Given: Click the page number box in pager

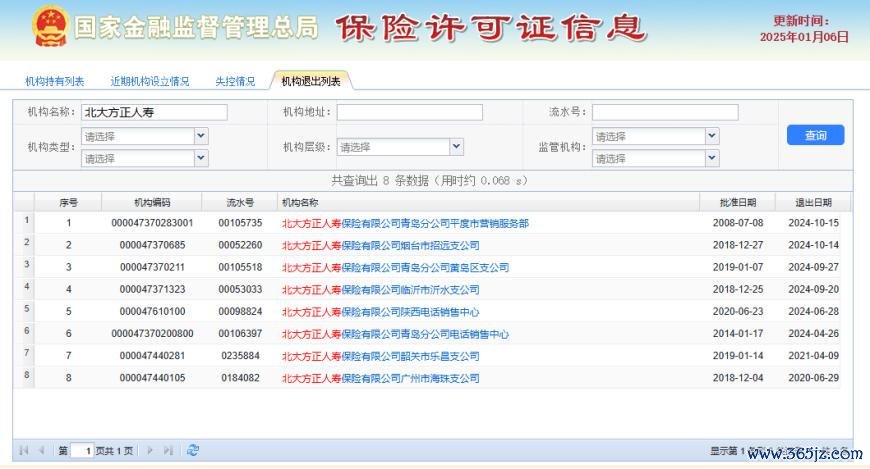Looking at the screenshot, I should click(82, 451).
